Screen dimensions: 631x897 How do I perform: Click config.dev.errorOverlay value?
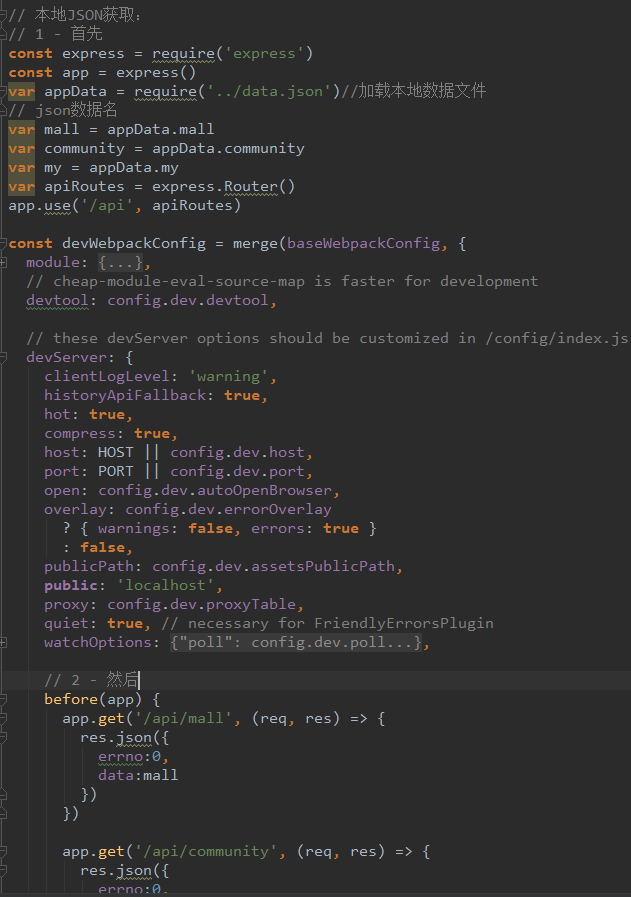(228, 509)
